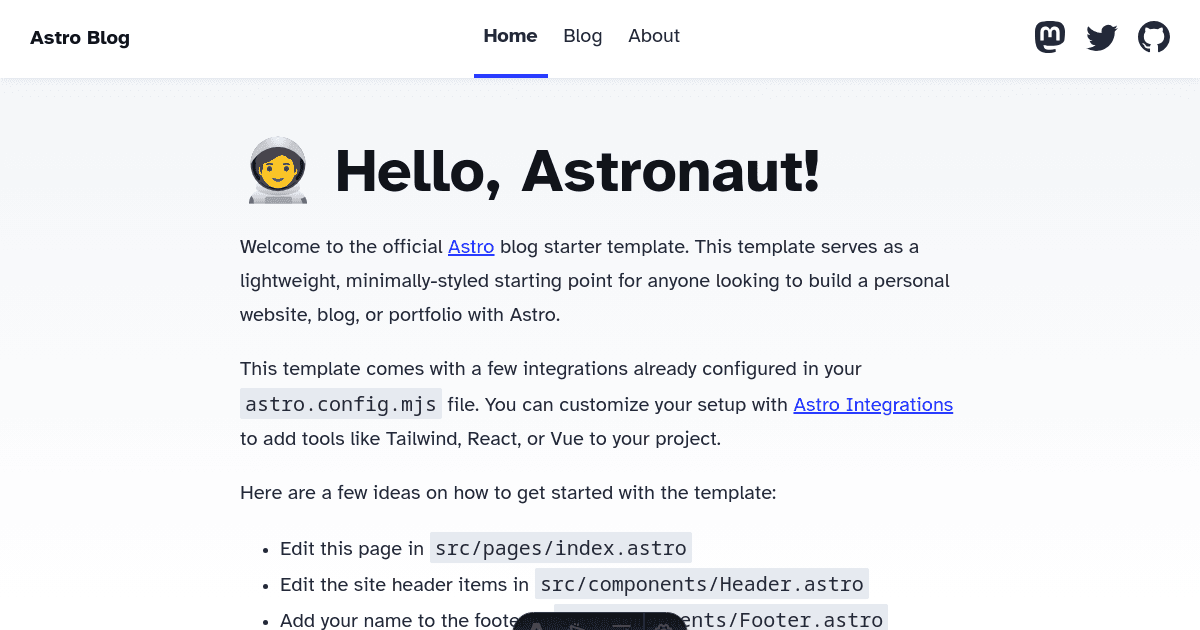This screenshot has width=1200, height=630.
Task: Click the src/pages/index.astro code text
Action: click(x=560, y=548)
